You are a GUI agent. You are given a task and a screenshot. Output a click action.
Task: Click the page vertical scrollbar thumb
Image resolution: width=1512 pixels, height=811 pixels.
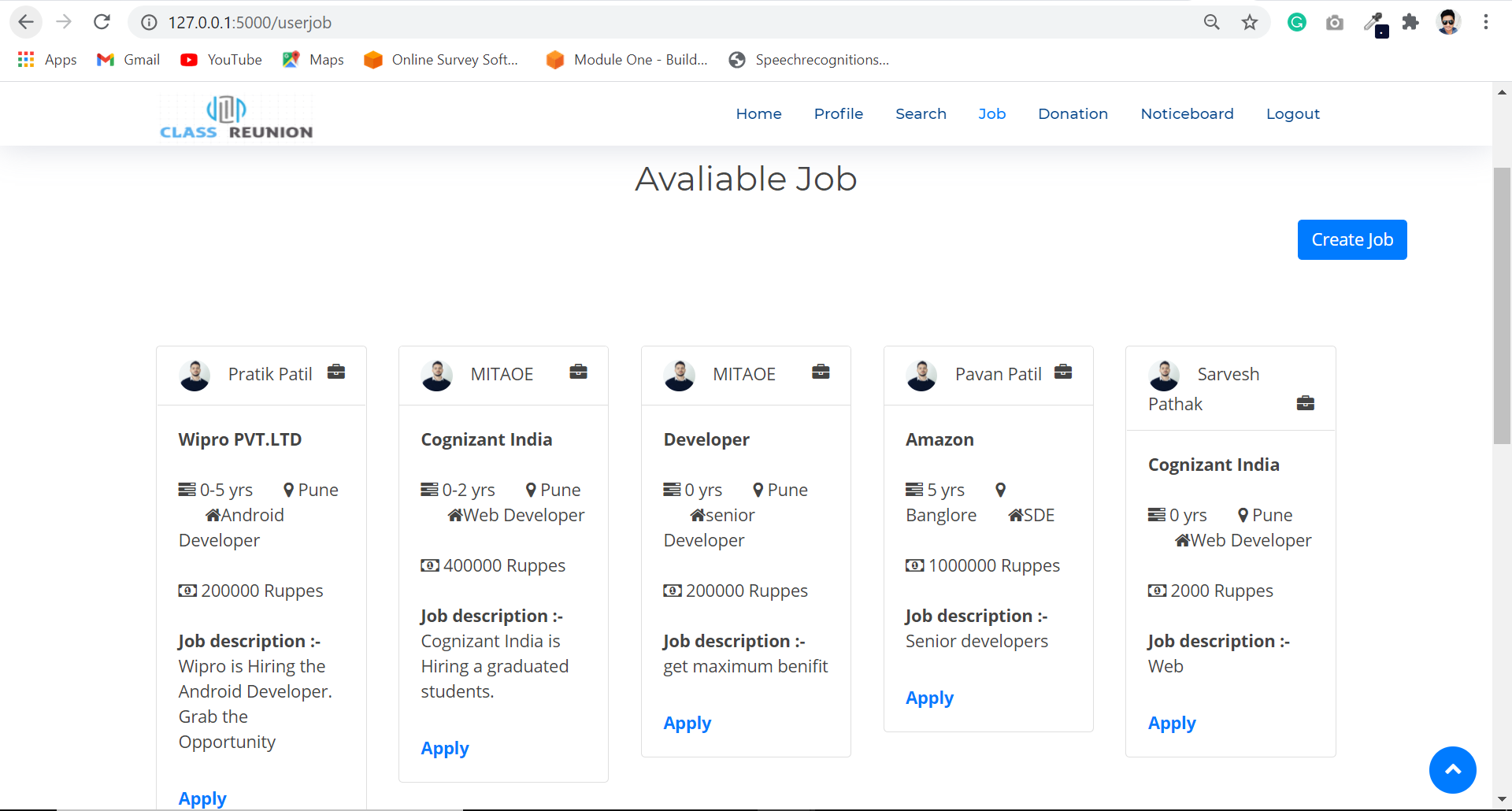coord(1502,306)
